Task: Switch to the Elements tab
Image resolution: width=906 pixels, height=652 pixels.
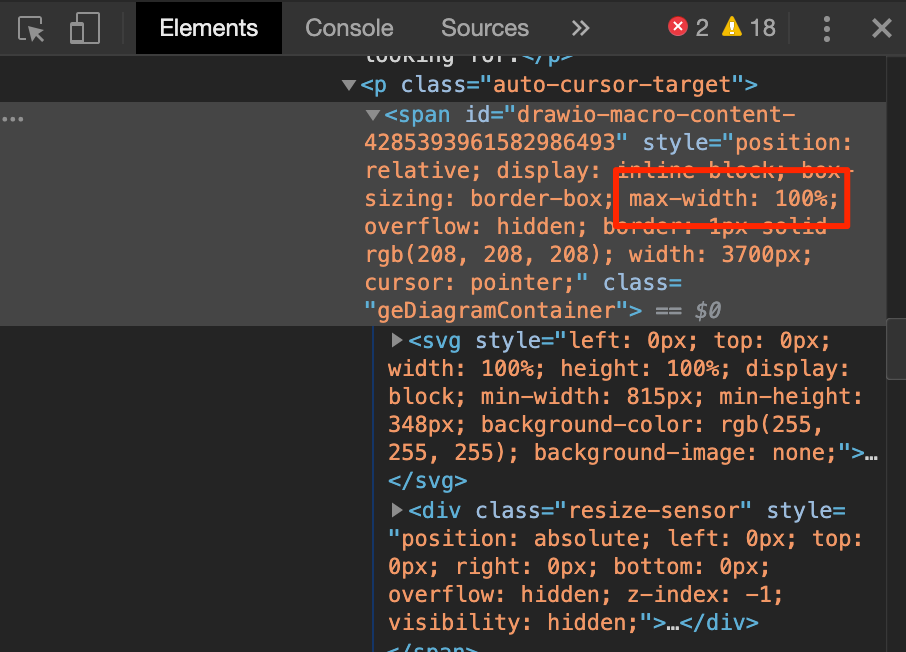Action: pos(209,28)
